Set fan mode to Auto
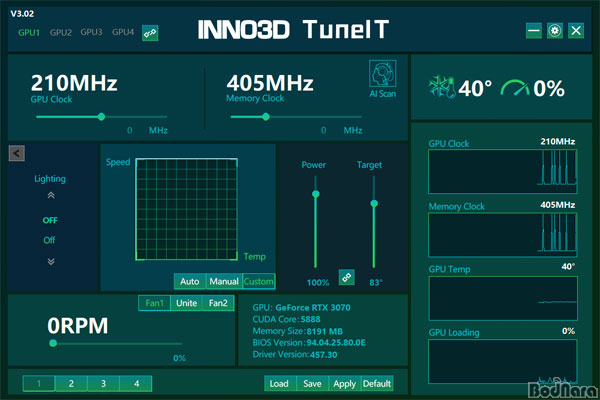 pos(190,281)
